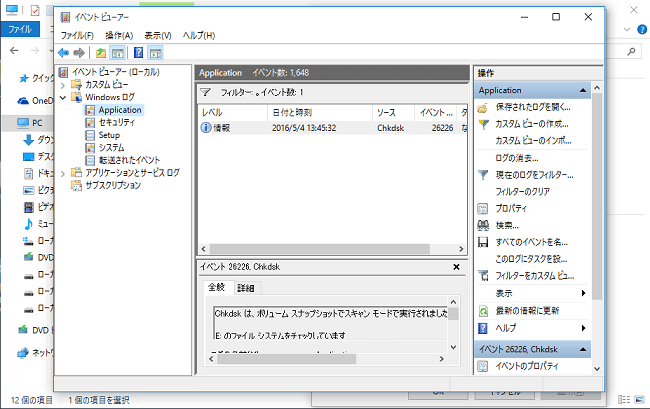This screenshot has width=650, height=409.
Task: Click 保存されたログを開く action
Action: click(533, 107)
